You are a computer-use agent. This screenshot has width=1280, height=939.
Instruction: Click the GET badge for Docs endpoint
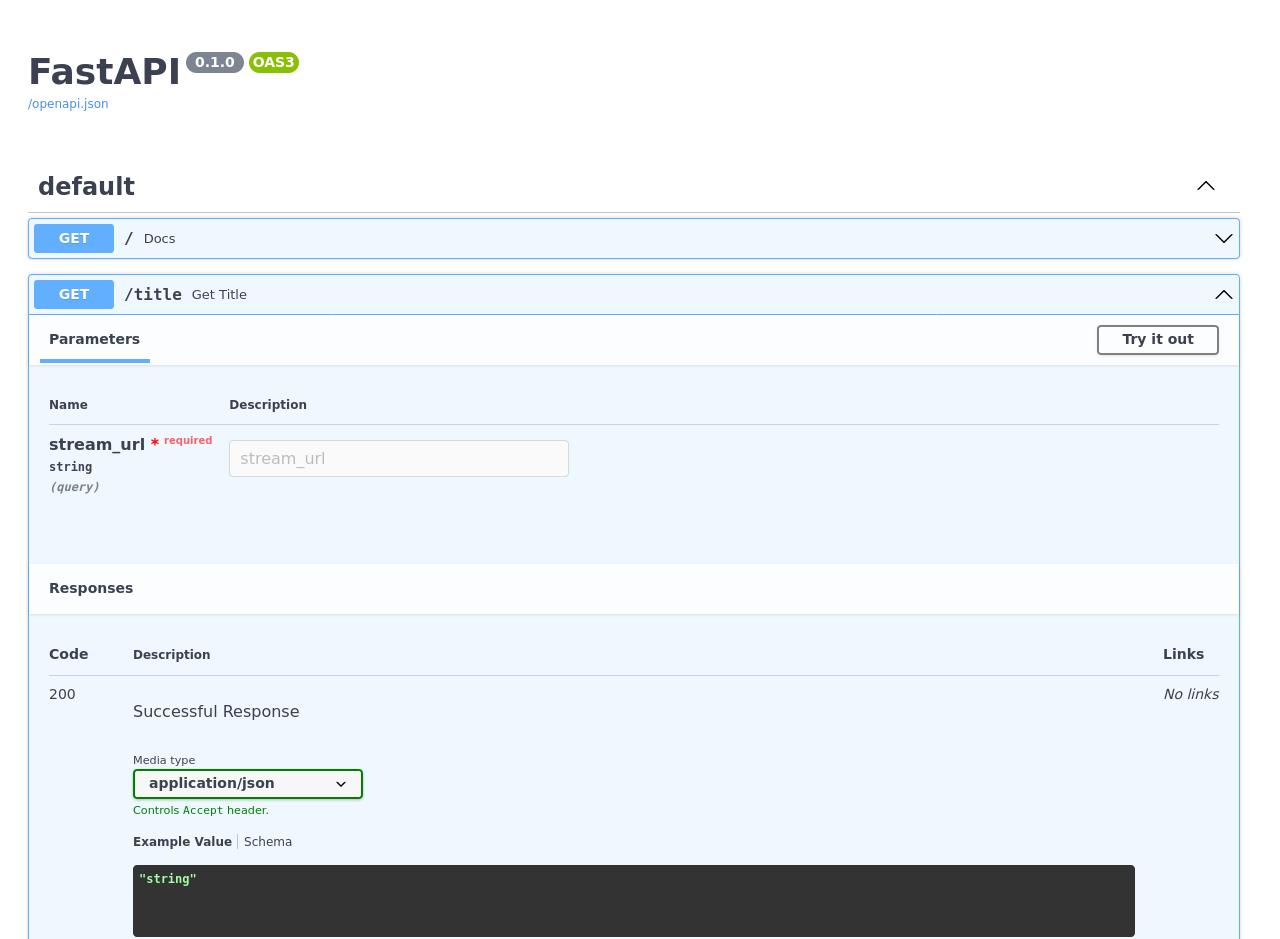point(74,238)
